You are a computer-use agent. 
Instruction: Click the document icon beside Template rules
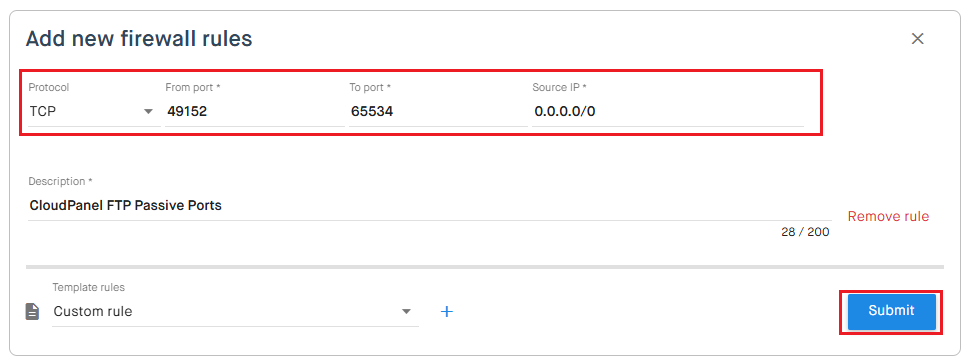point(32,311)
